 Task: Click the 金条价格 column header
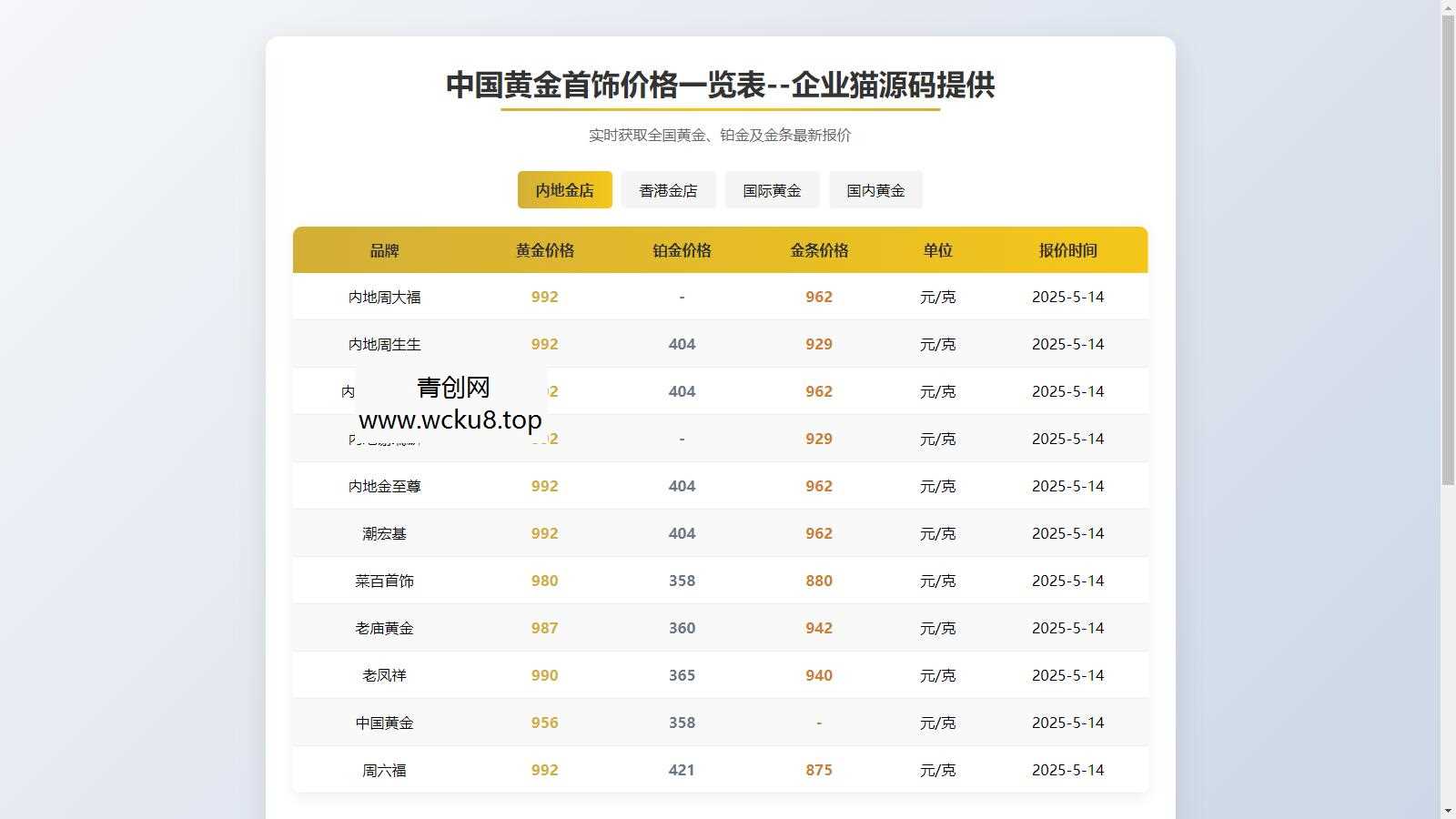pyautogui.click(x=818, y=250)
